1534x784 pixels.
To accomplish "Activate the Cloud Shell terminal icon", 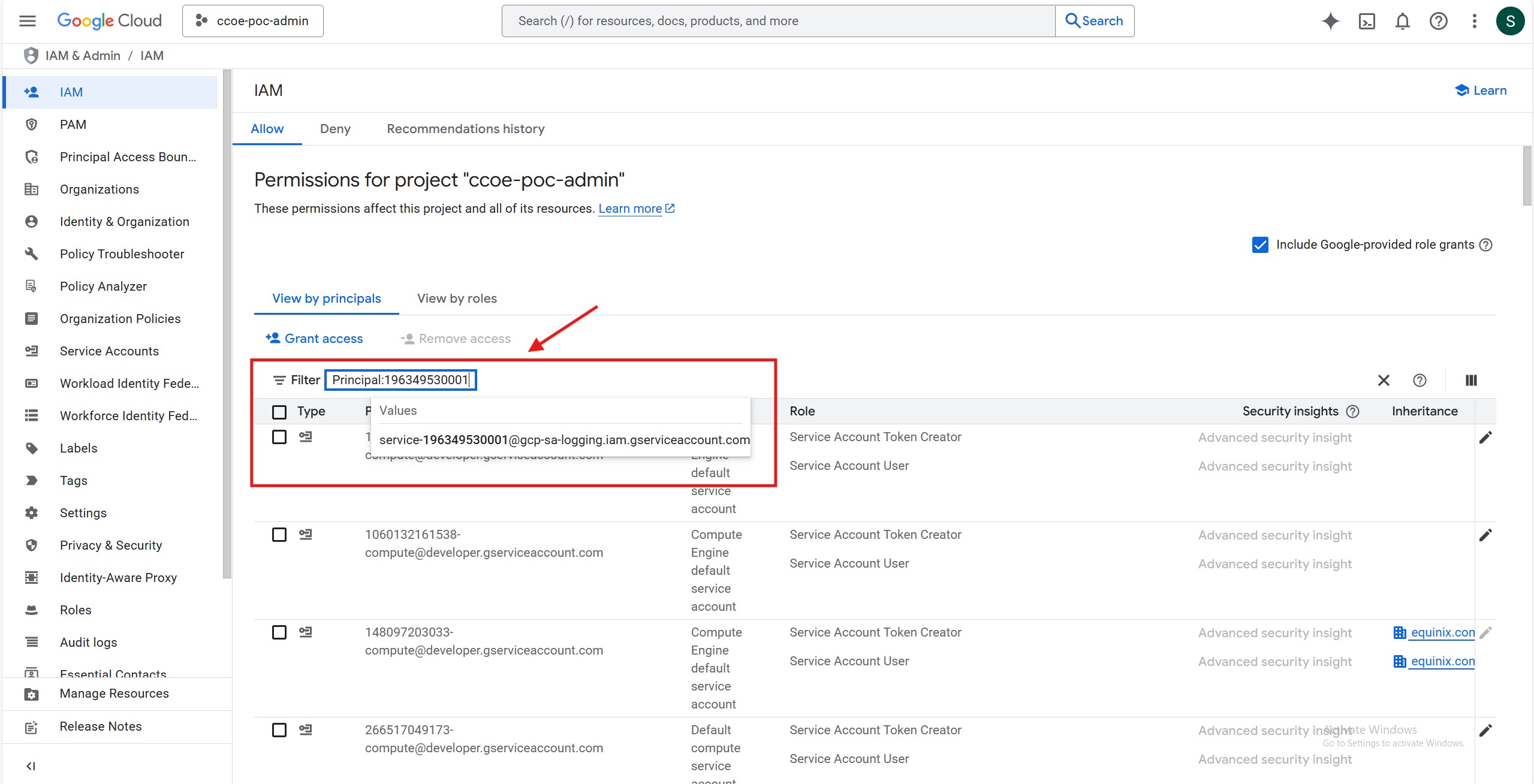I will (x=1366, y=21).
